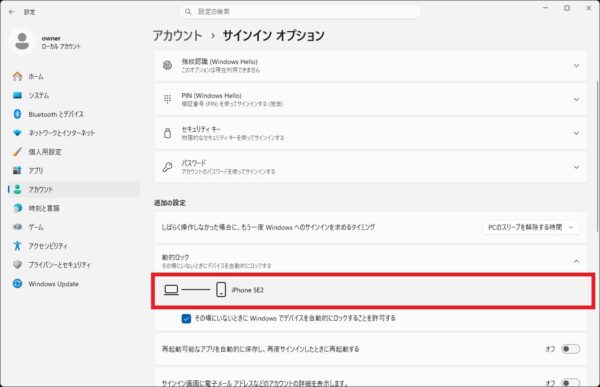Screen dimensions: 600x387
Task: Go to 個人用設定 in sidebar
Action: (x=74, y=152)
